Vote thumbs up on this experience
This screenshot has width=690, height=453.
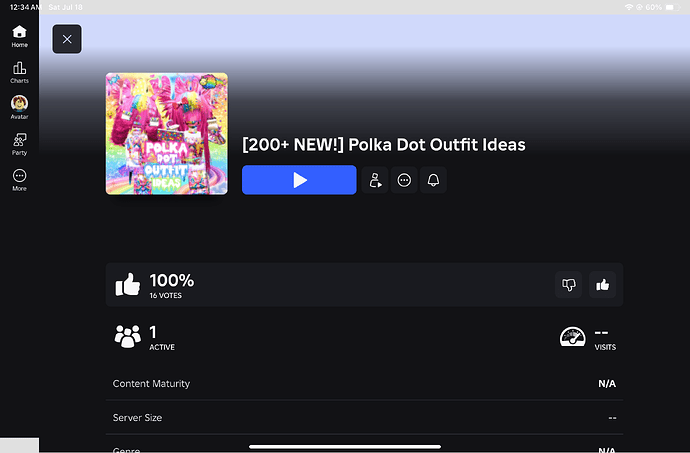[602, 285]
